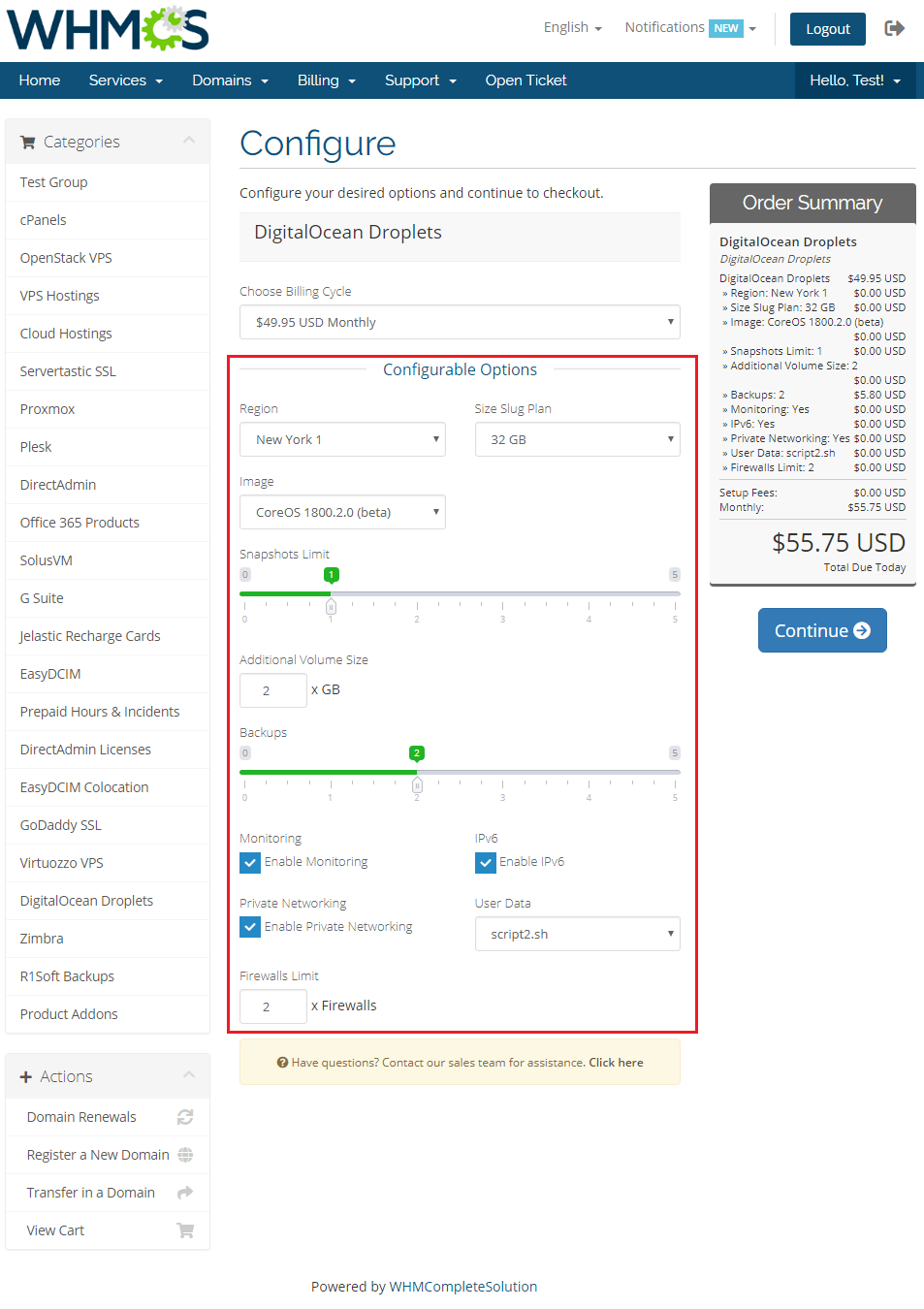Click the View Cart icon
924x1309 pixels.
pos(185,1230)
